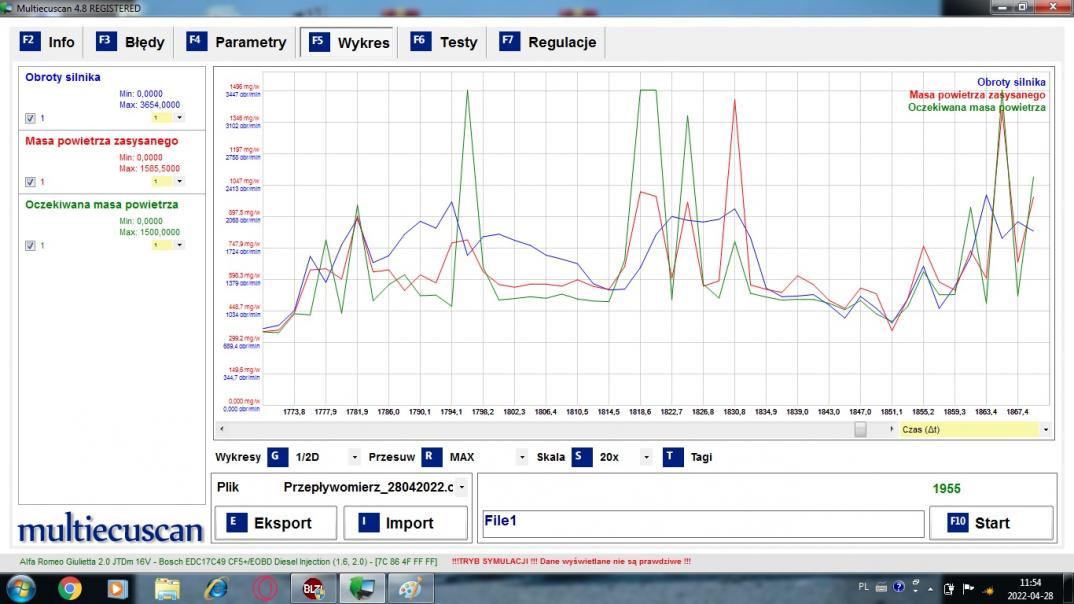Click the File1 text input field
This screenshot has height=604, width=1074.
pos(702,524)
